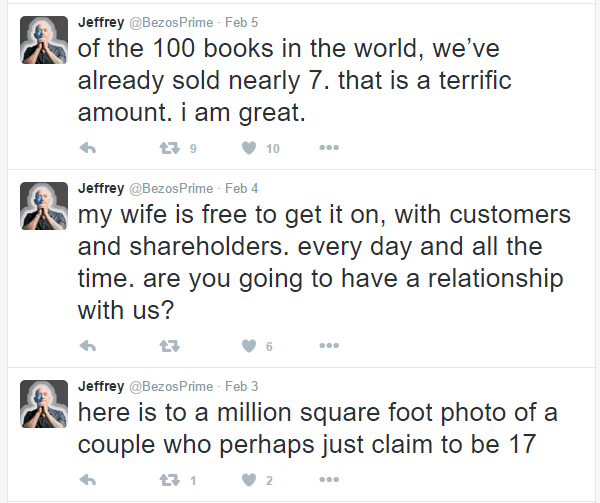The image size is (600, 503).
Task: Expand more actions on the Feb 4 tweet
Action: (328, 346)
